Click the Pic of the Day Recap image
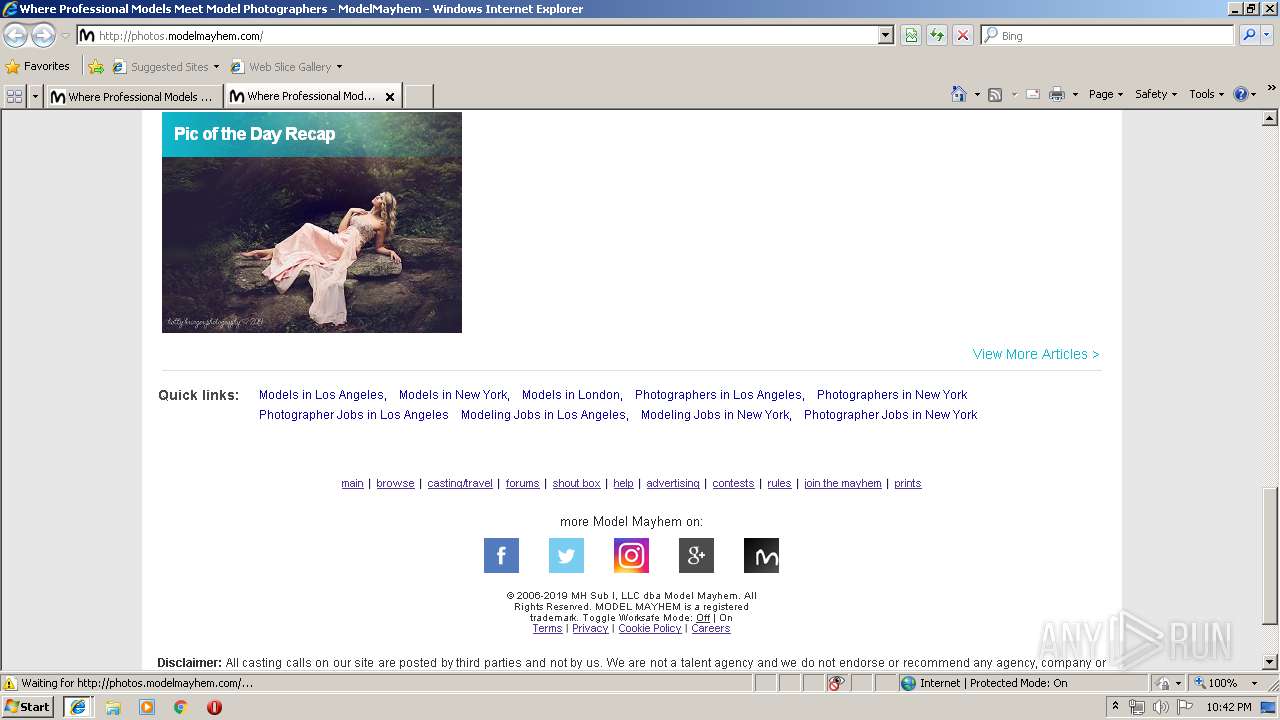Image resolution: width=1280 pixels, height=720 pixels. click(312, 222)
